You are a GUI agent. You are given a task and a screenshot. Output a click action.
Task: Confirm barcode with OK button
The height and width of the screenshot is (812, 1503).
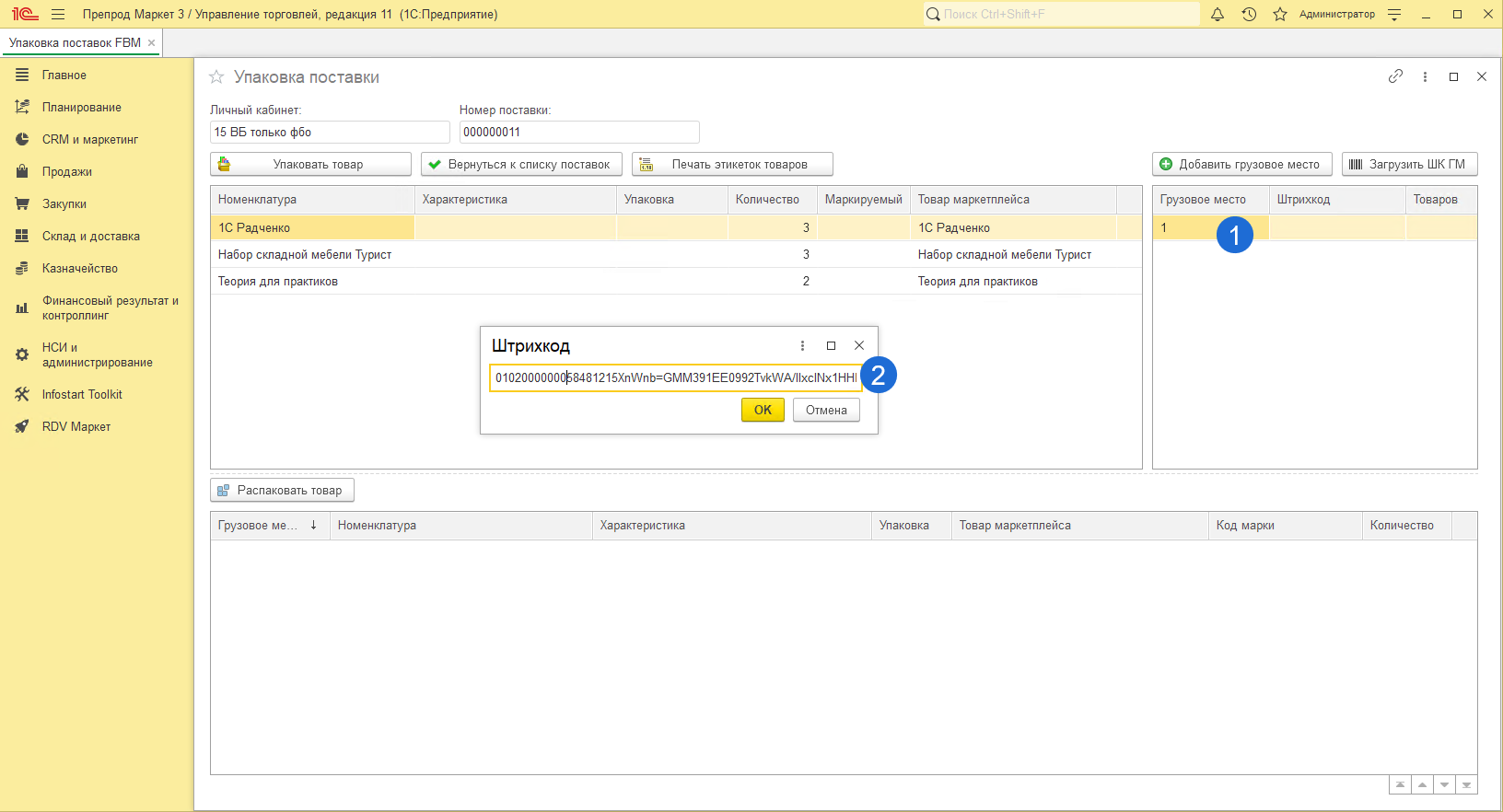click(x=763, y=410)
